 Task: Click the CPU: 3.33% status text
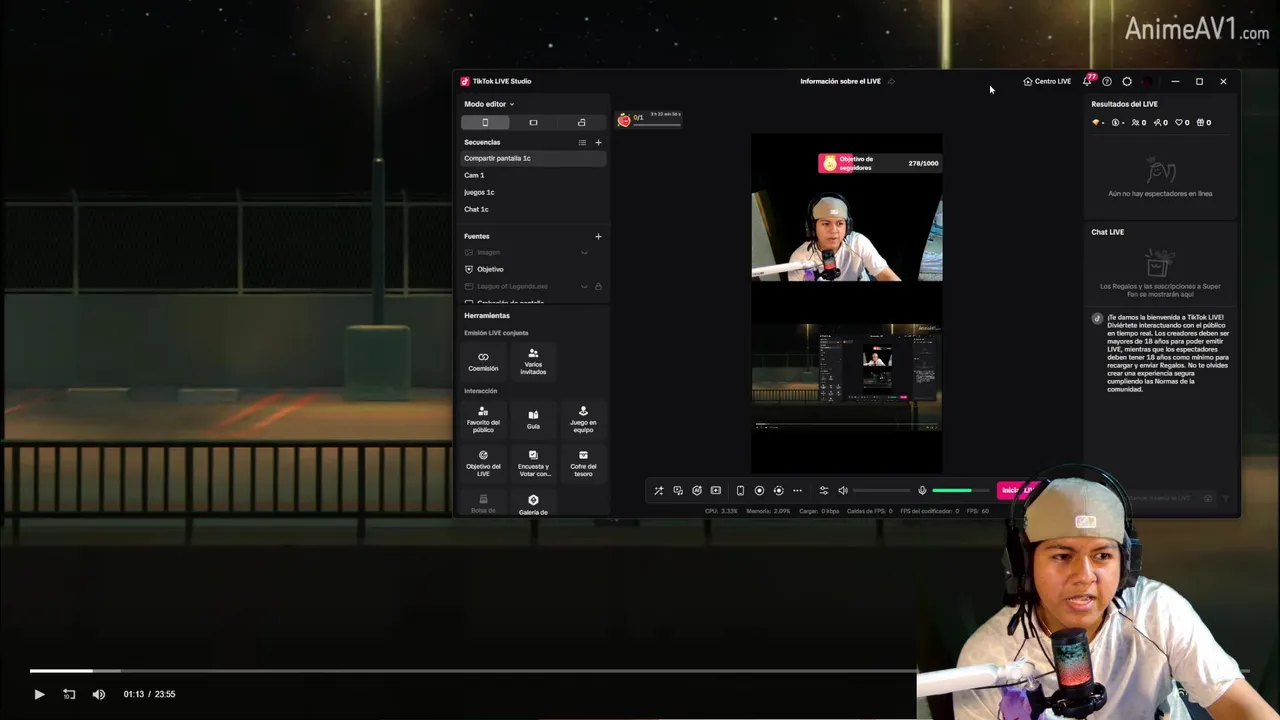point(721,511)
